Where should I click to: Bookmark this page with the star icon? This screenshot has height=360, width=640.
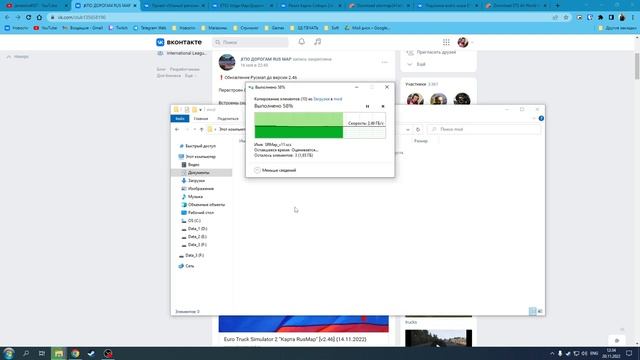(566, 18)
